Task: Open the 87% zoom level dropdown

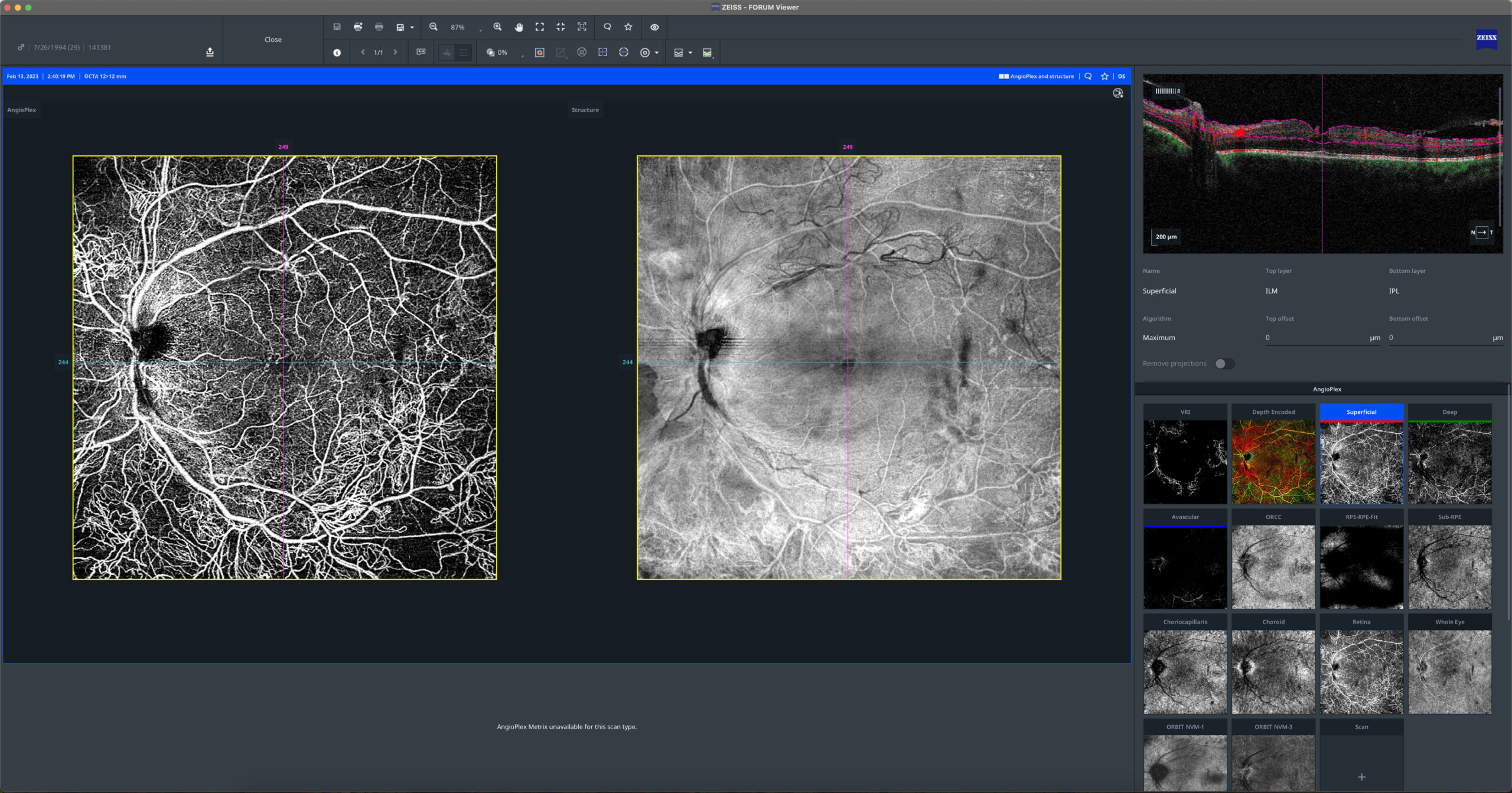Action: 466,28
